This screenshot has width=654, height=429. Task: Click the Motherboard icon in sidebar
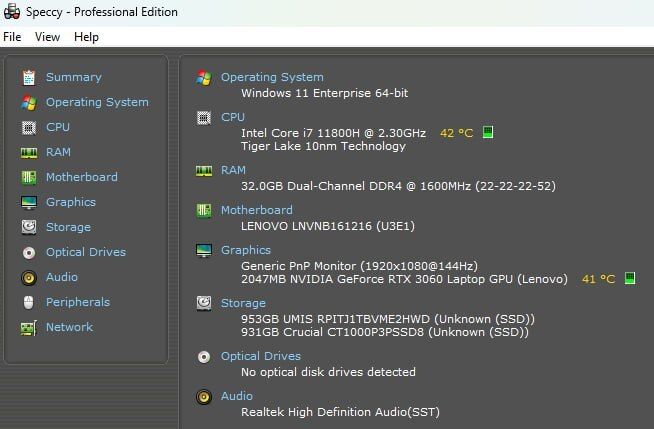coord(29,177)
